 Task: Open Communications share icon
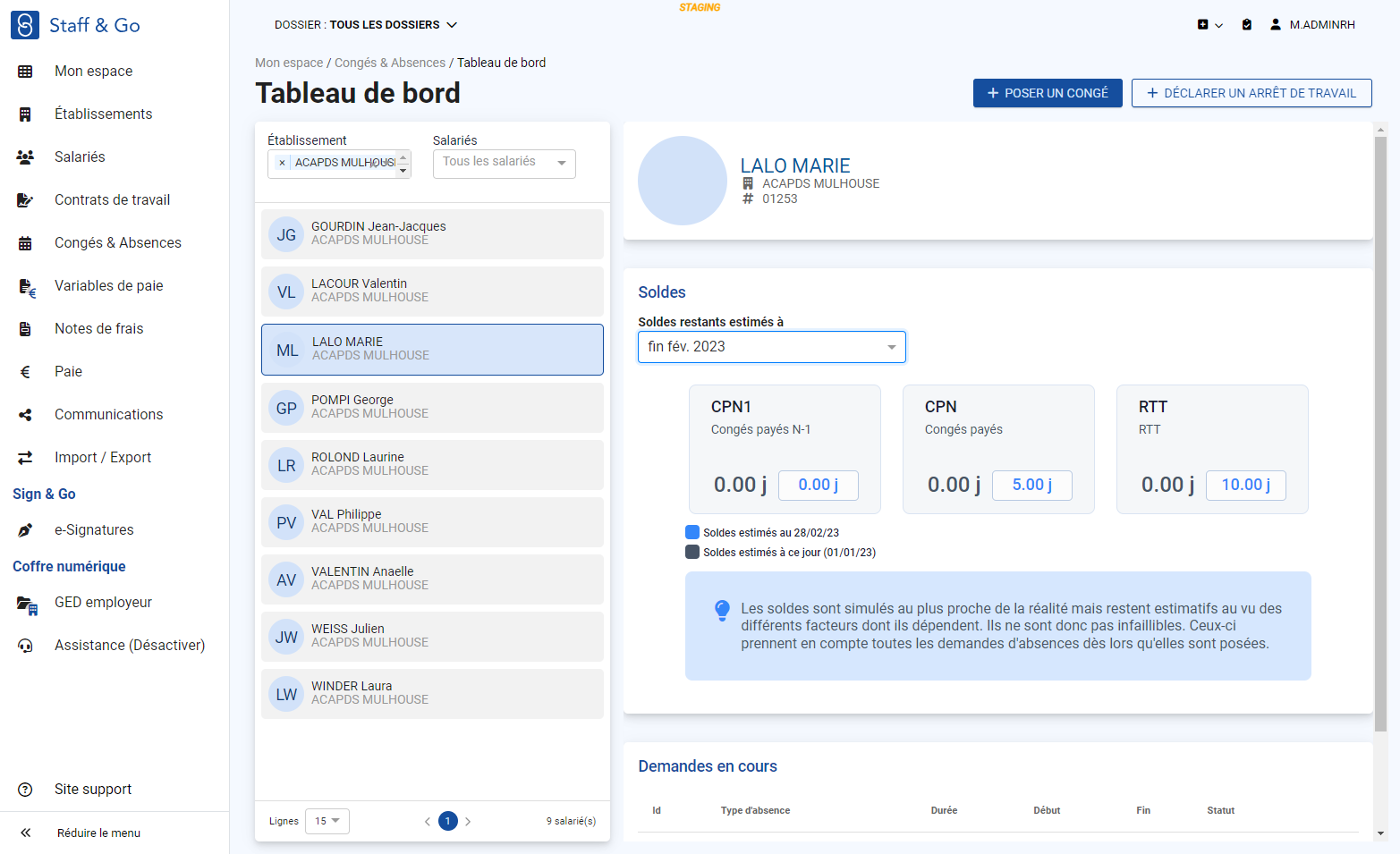pyautogui.click(x=25, y=415)
